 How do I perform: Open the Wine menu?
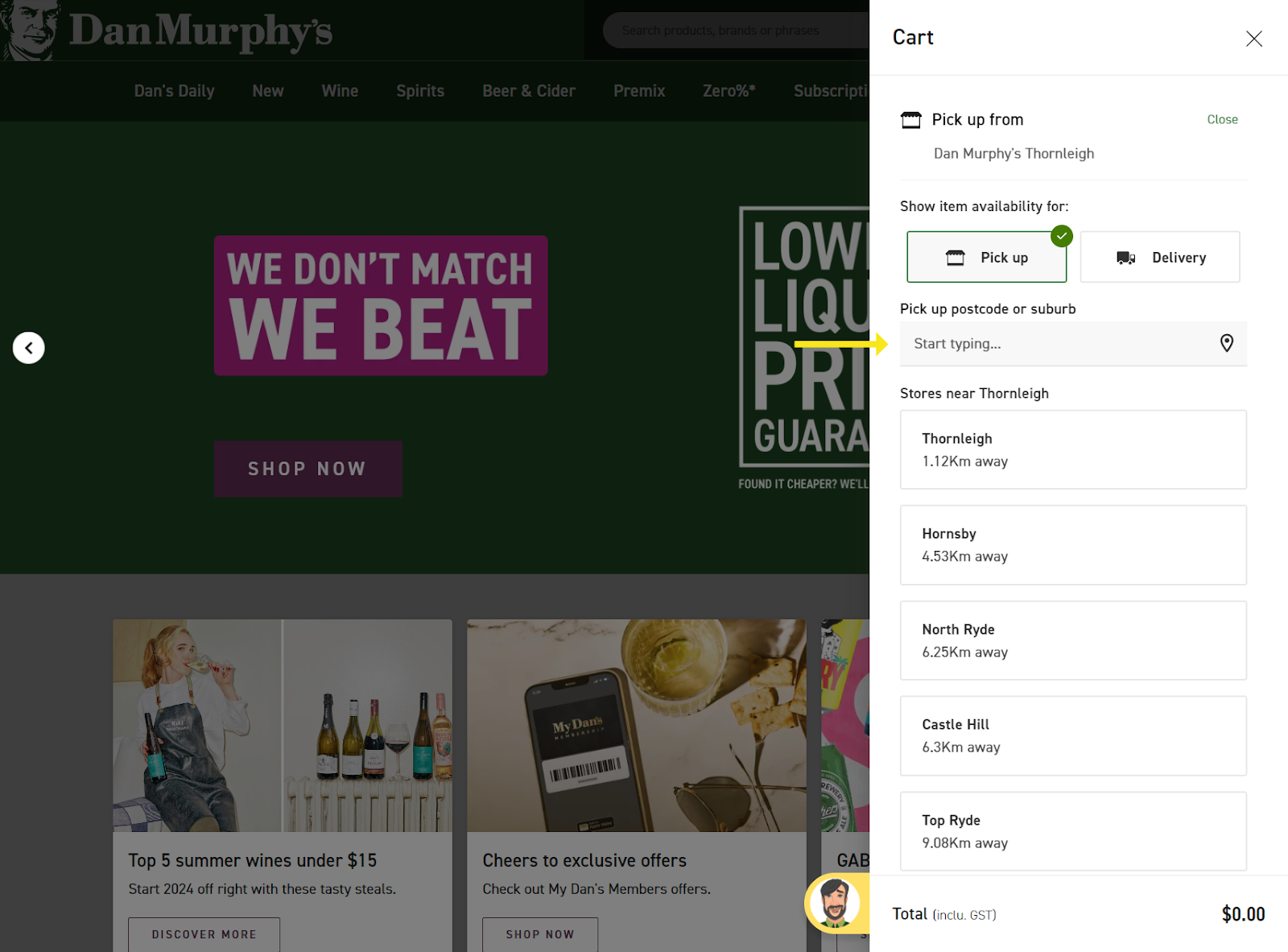pyautogui.click(x=340, y=91)
